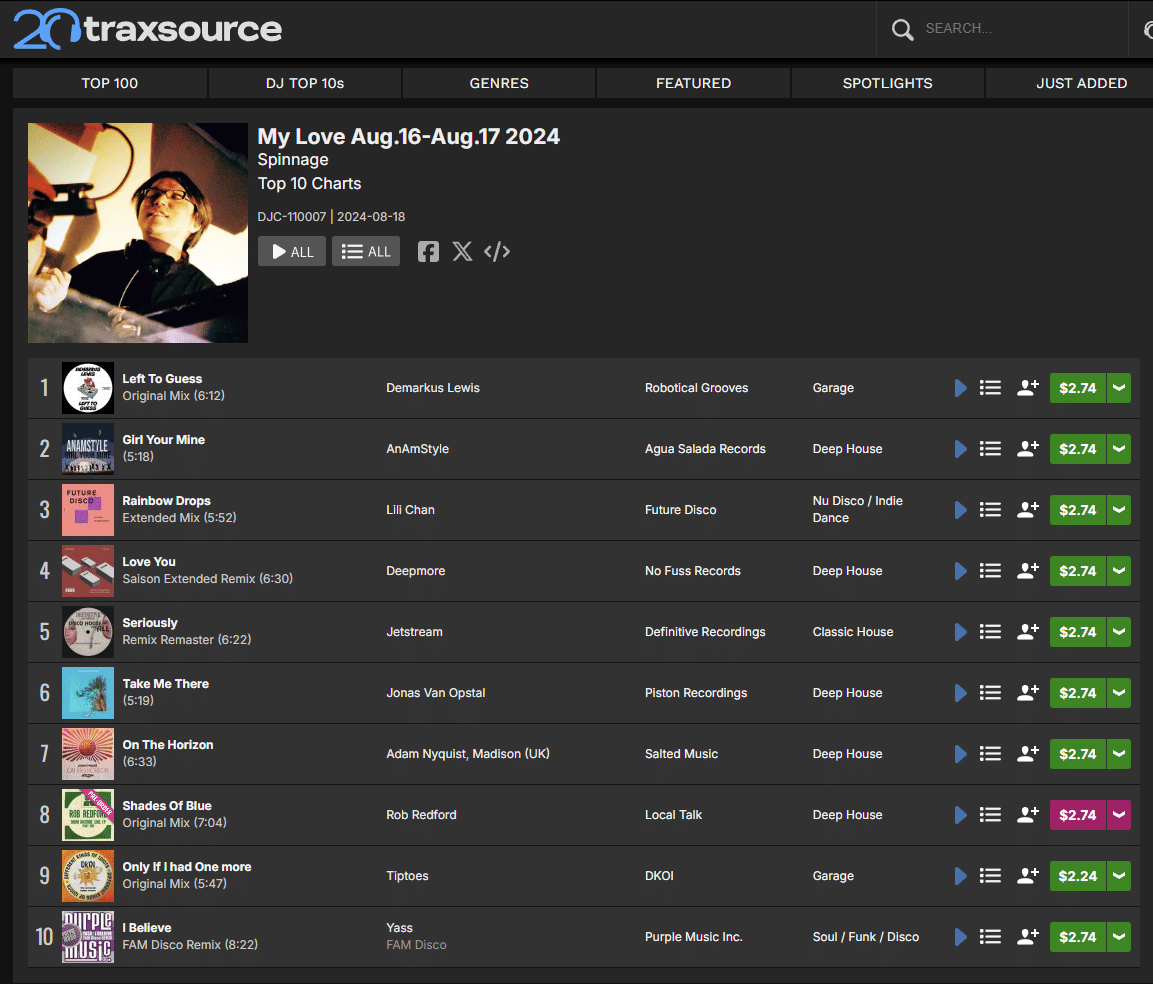
Task: Follow artist icon for Demarkus Lewis row
Action: 1027,388
